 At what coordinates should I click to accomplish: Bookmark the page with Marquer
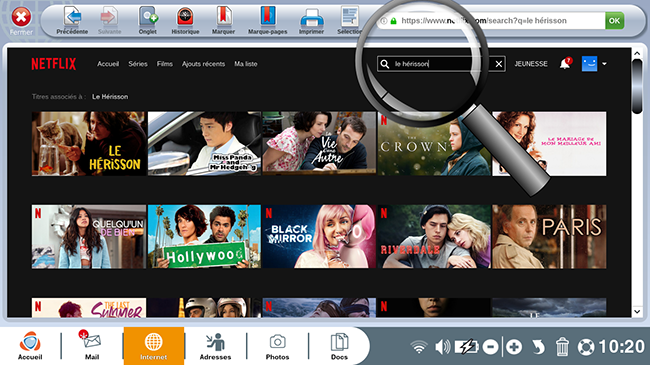pos(223,17)
